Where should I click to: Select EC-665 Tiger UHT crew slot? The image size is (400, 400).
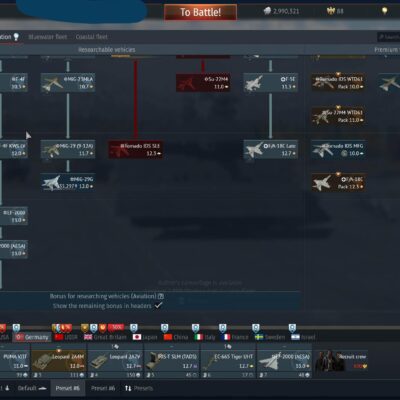click(229, 362)
